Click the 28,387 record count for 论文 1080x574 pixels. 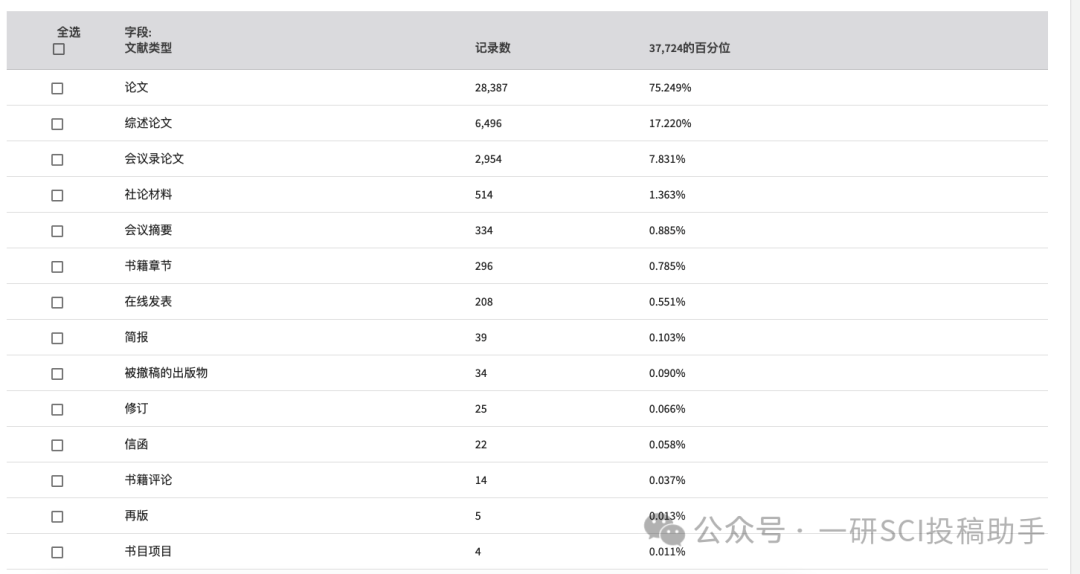pyautogui.click(x=490, y=88)
